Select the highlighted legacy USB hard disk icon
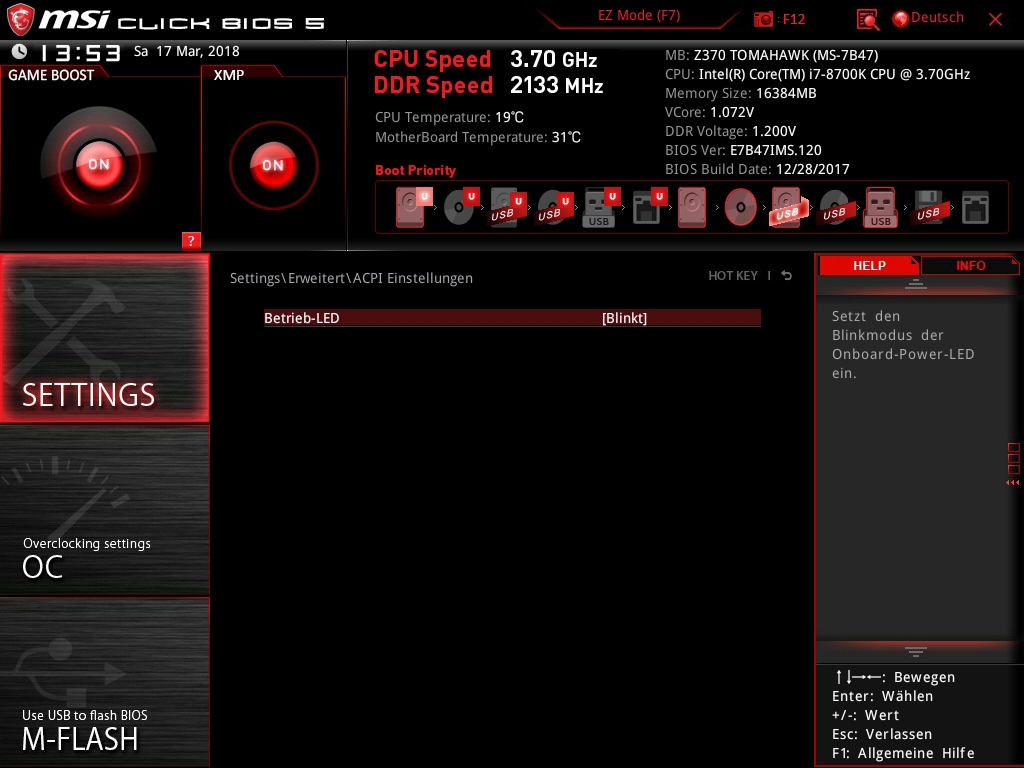Viewport: 1024px width, 768px height. click(x=788, y=207)
